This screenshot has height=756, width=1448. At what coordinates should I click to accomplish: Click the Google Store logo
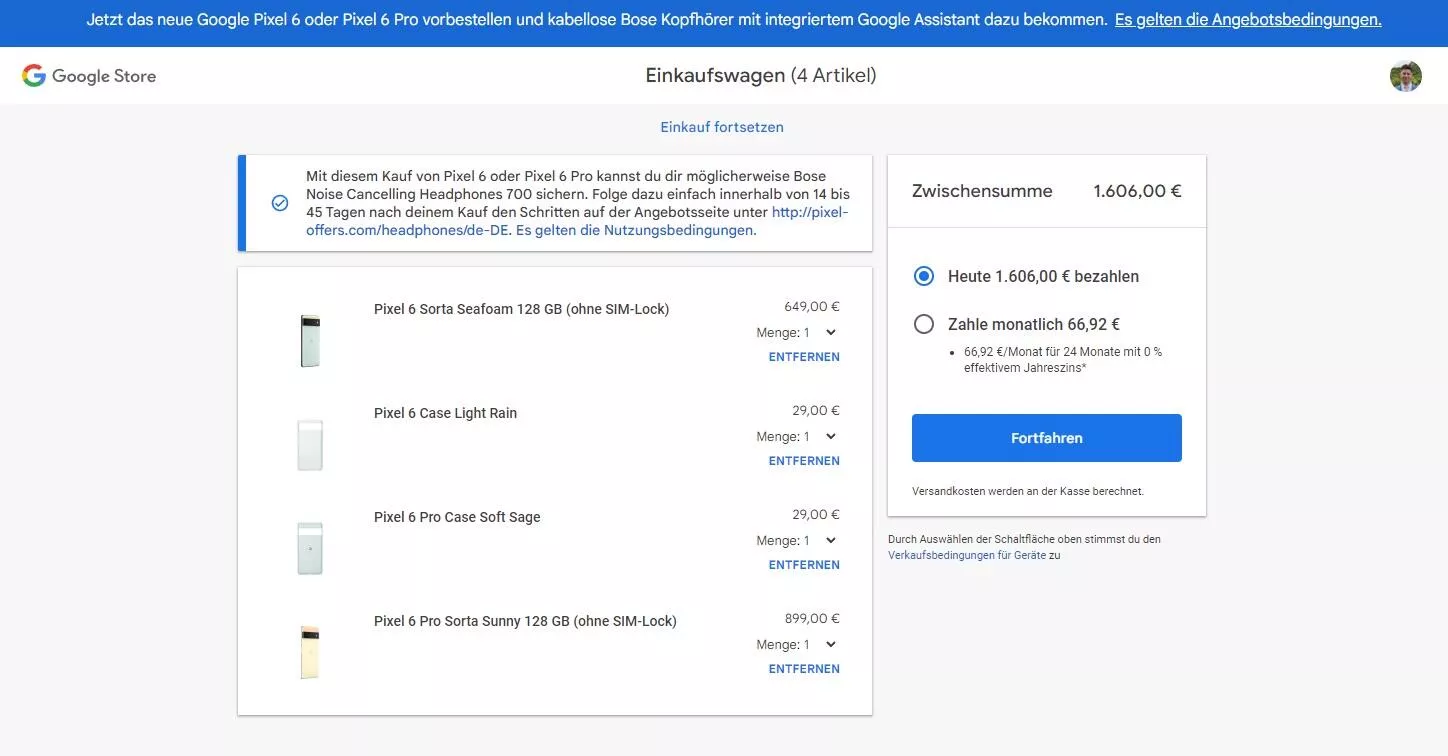[89, 76]
